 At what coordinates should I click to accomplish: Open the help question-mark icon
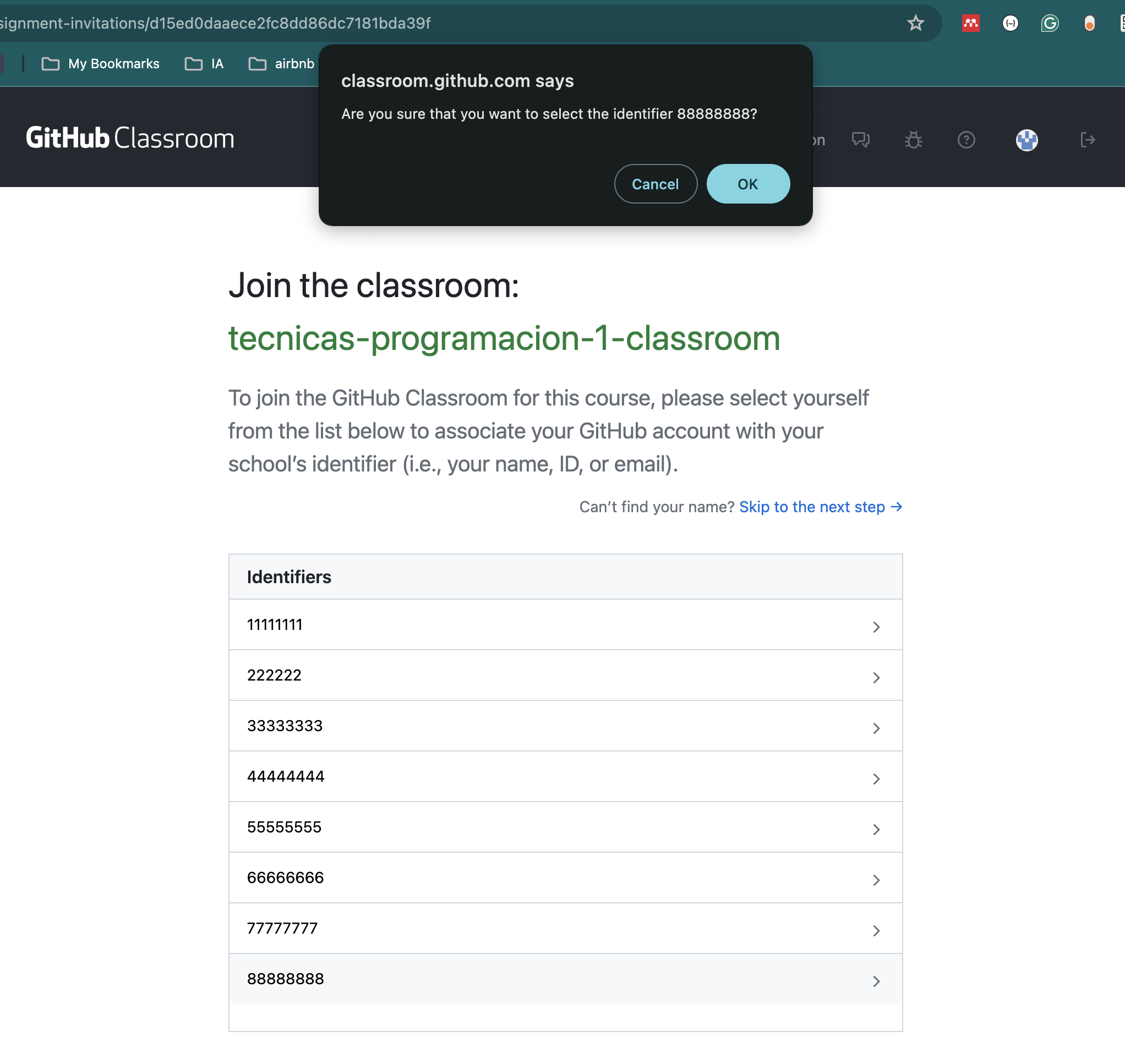(x=965, y=140)
